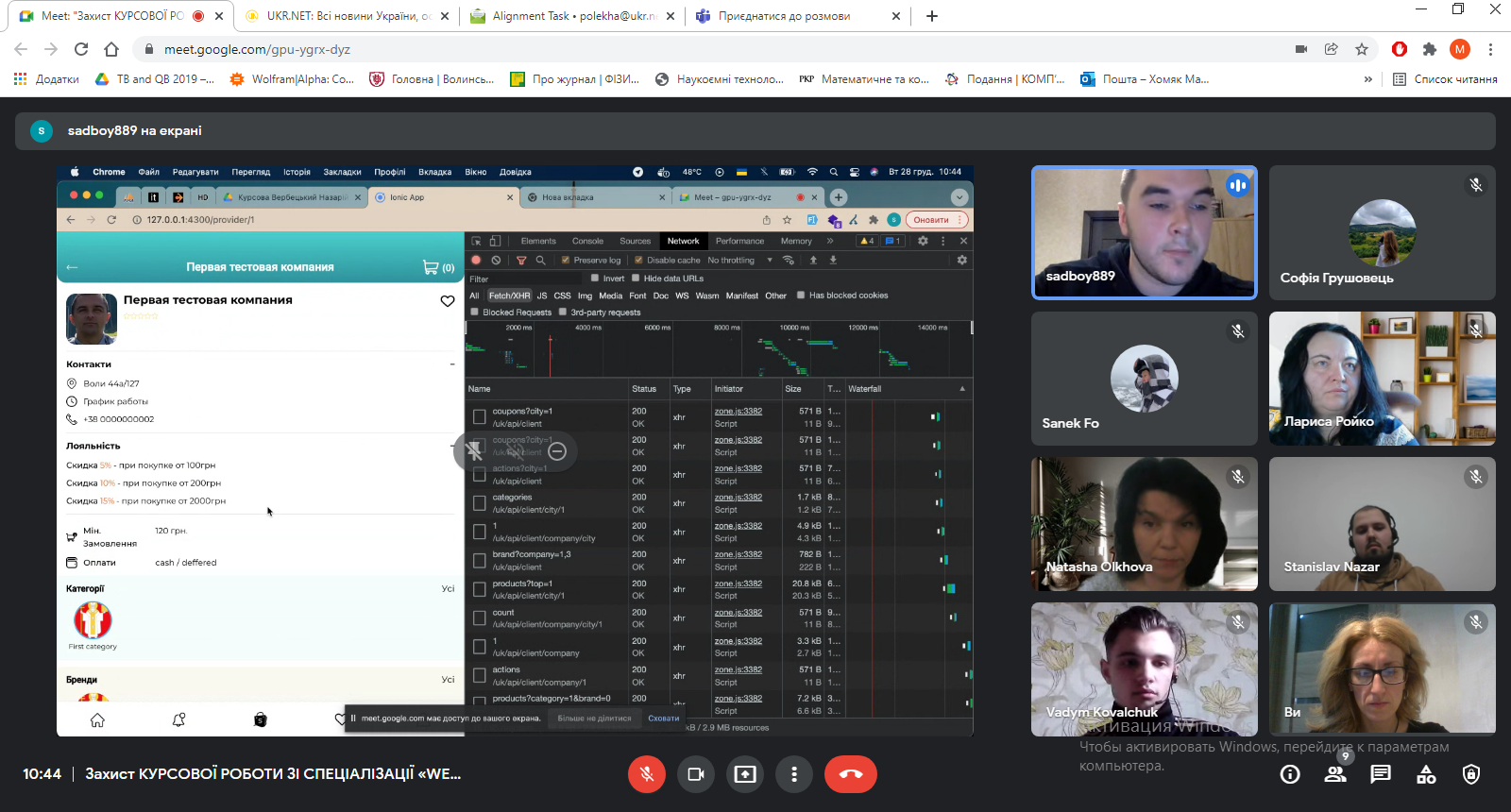Switch to Alignment Task tab
1511x812 pixels.
tap(572, 16)
